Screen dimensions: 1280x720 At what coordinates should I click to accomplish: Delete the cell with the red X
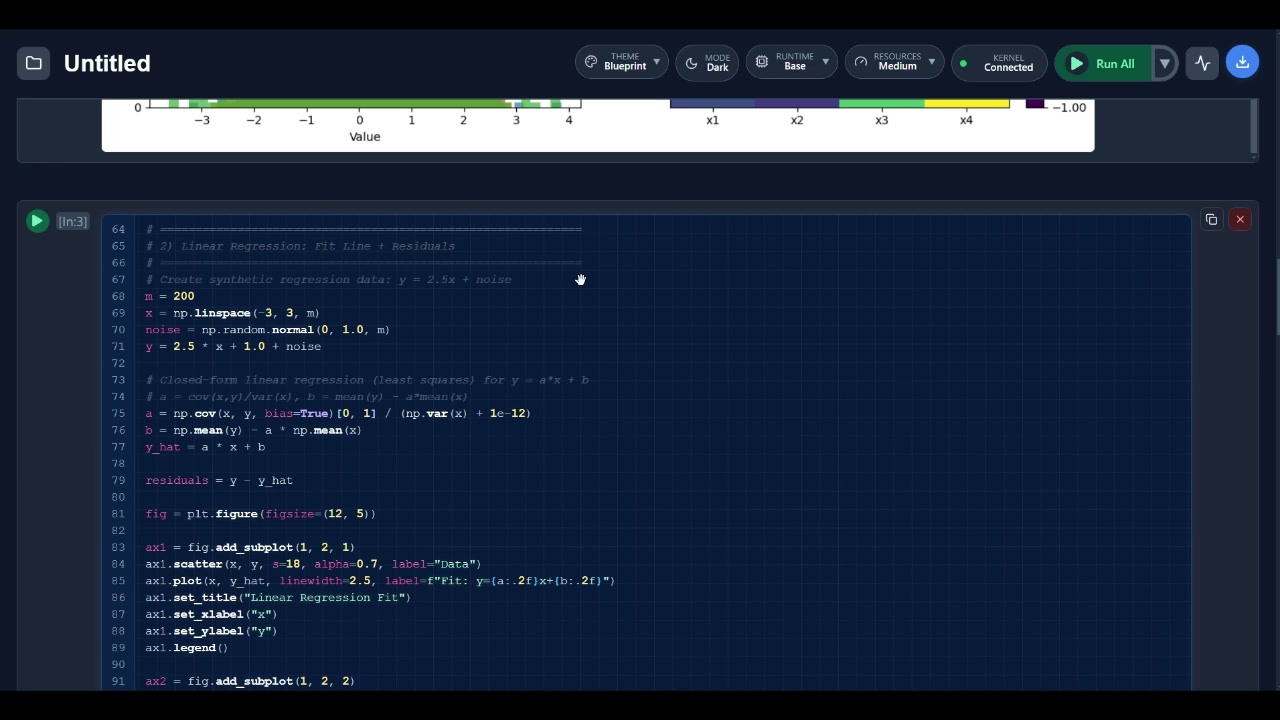1240,220
